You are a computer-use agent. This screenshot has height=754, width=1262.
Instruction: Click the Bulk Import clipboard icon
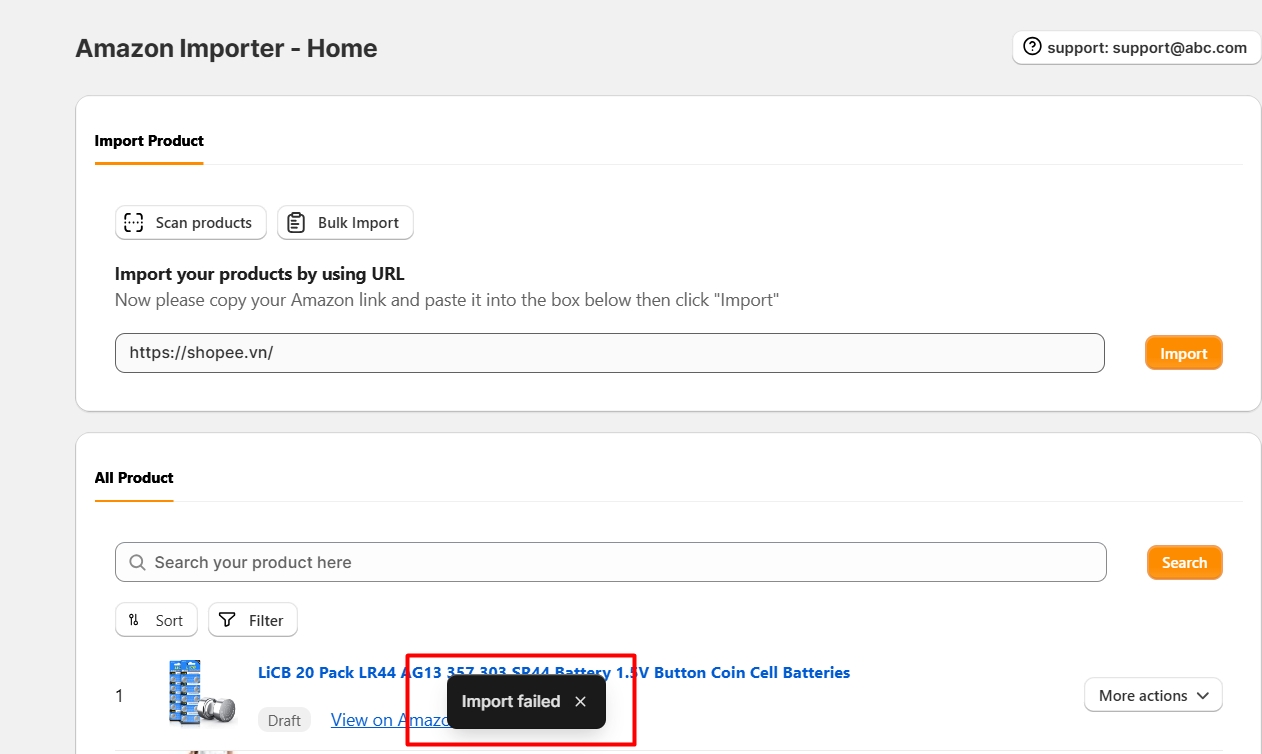point(296,223)
